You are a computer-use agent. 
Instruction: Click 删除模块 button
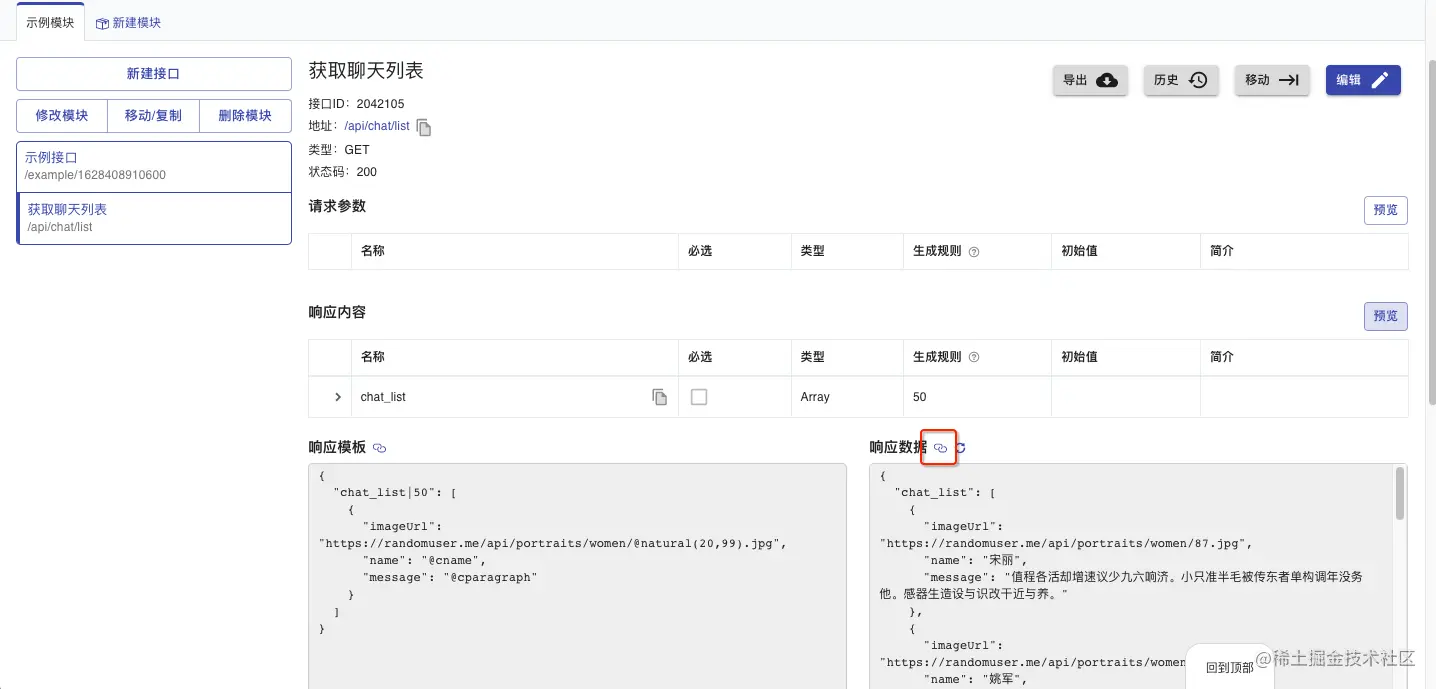pyautogui.click(x=245, y=115)
